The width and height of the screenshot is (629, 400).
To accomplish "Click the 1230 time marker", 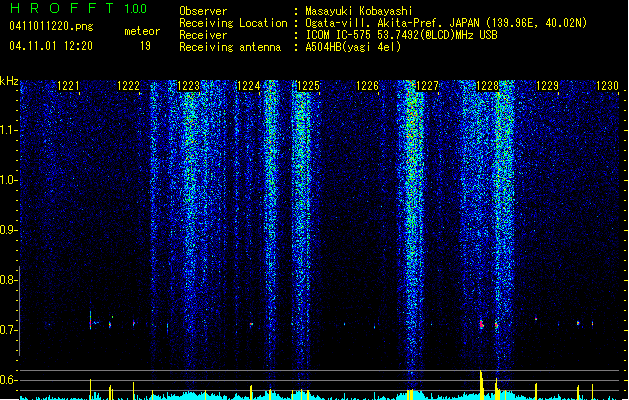I will point(608,86).
